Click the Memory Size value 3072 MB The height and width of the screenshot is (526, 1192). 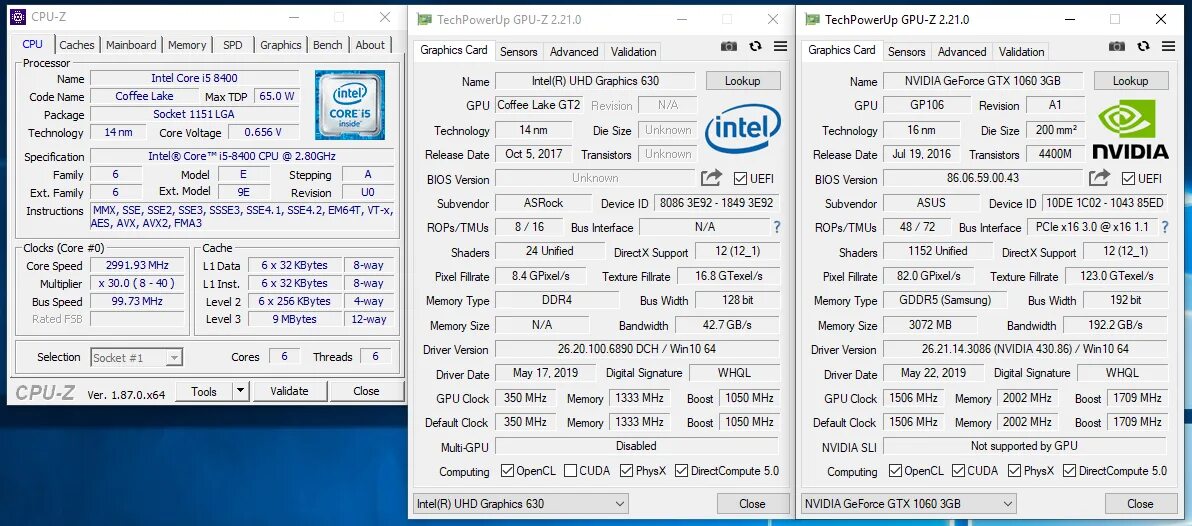click(x=930, y=325)
